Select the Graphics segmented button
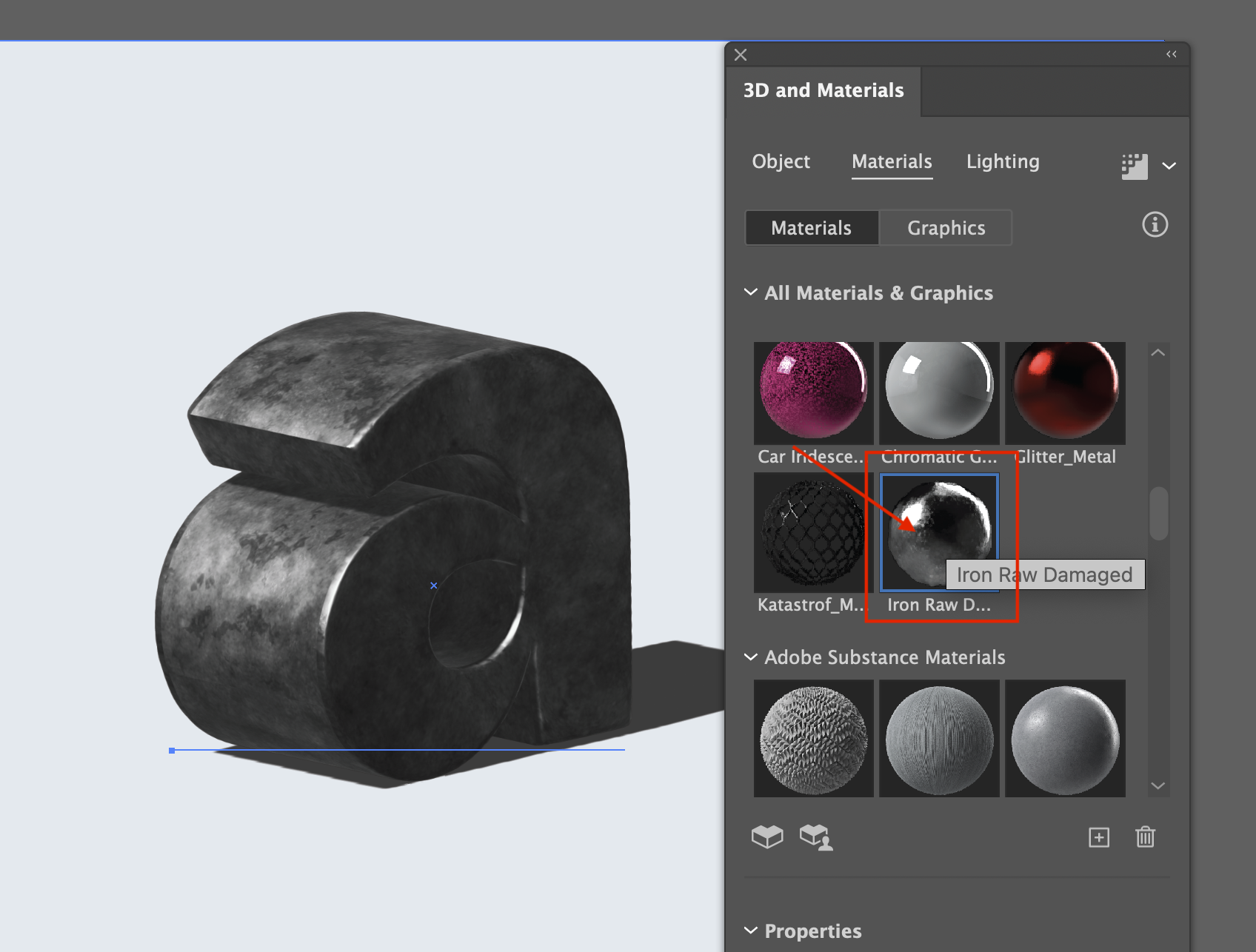Viewport: 1256px width, 952px height. click(946, 228)
